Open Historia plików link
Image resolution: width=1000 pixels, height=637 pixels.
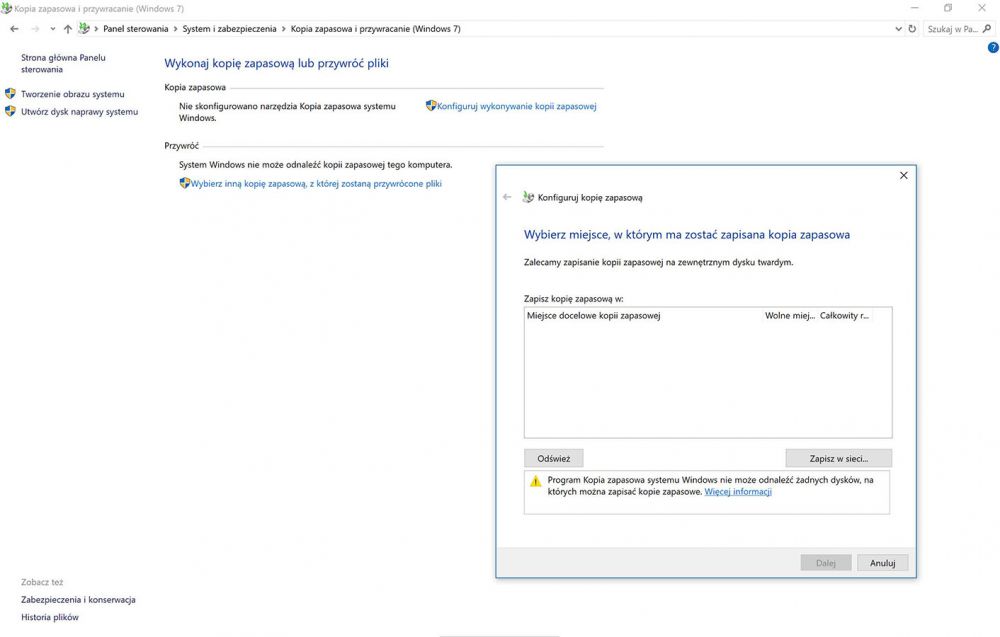(x=50, y=617)
